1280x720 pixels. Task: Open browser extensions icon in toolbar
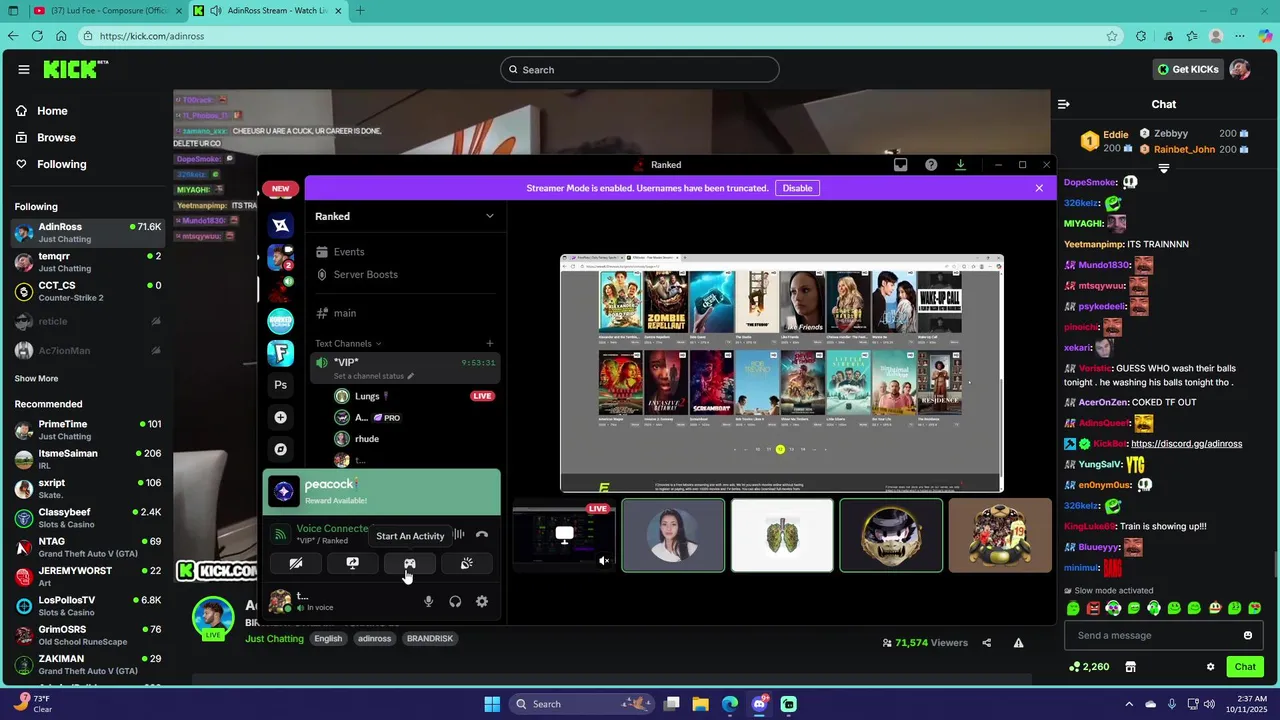coord(1141,36)
